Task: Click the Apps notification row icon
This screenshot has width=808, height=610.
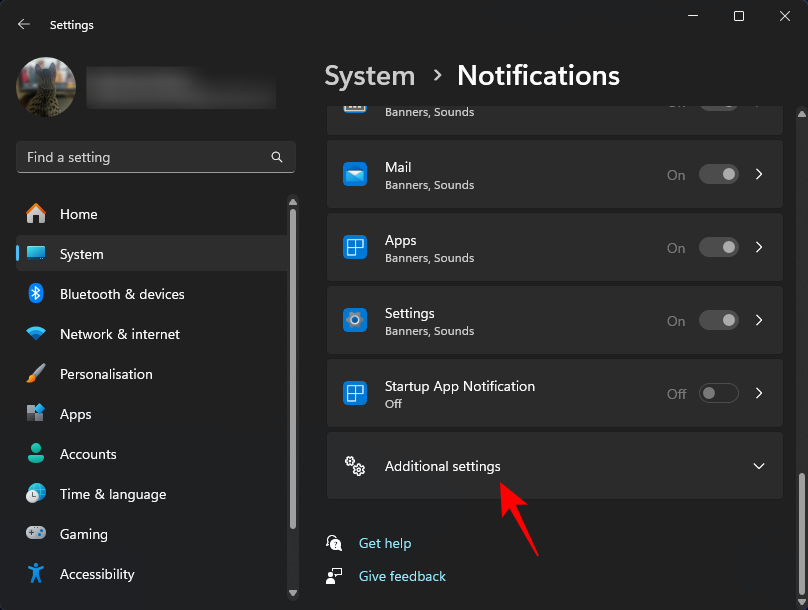Action: pos(355,247)
